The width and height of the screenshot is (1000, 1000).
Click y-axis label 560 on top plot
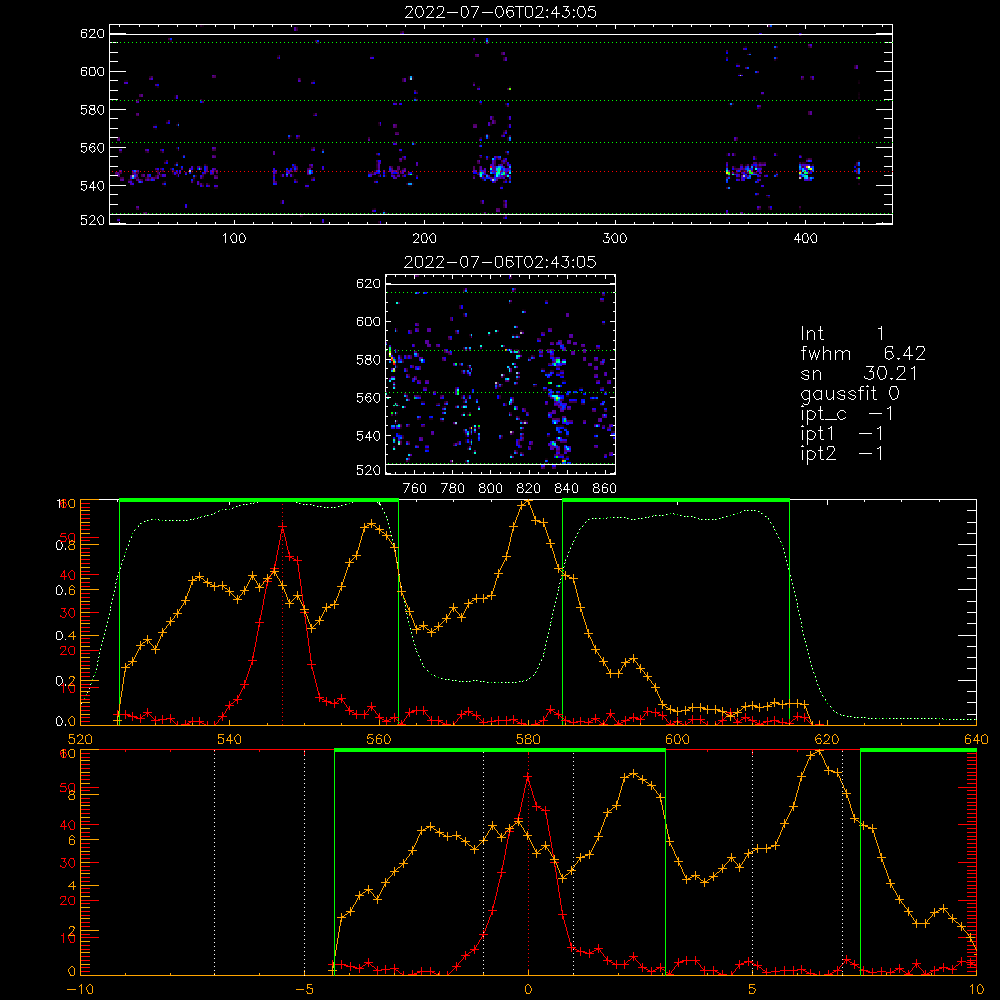tap(92, 147)
